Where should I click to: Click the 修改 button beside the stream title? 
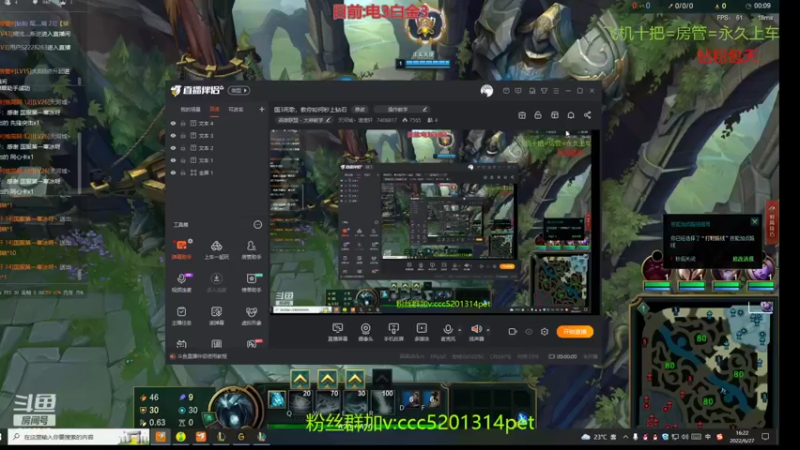pyautogui.click(x=360, y=109)
